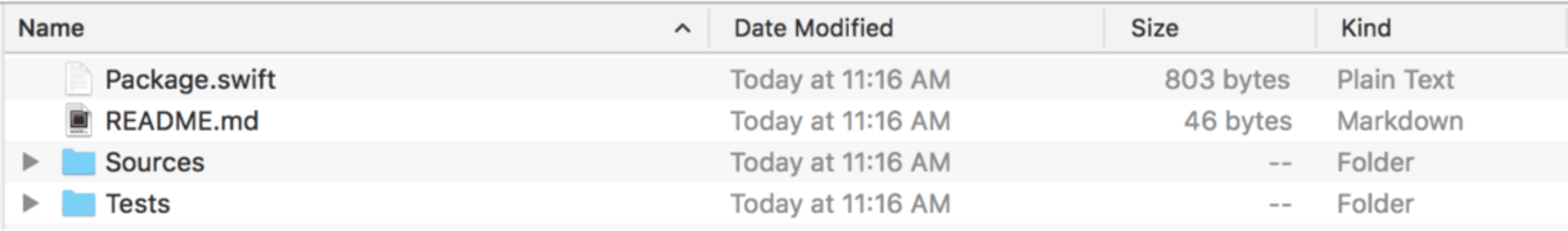Sort files by Size column header
The height and width of the screenshot is (231, 1568).
(x=1154, y=29)
